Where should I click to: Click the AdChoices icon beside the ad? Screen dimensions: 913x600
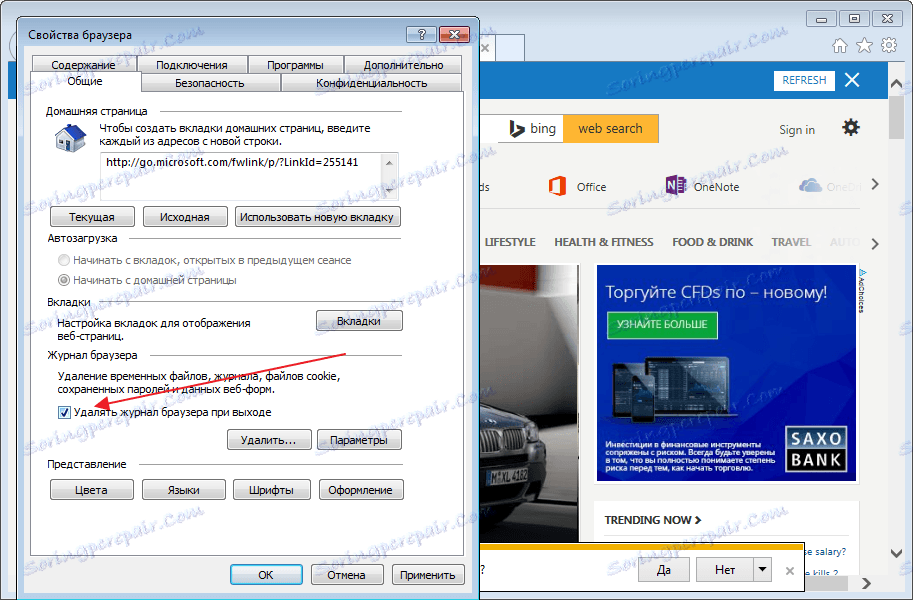tap(862, 291)
